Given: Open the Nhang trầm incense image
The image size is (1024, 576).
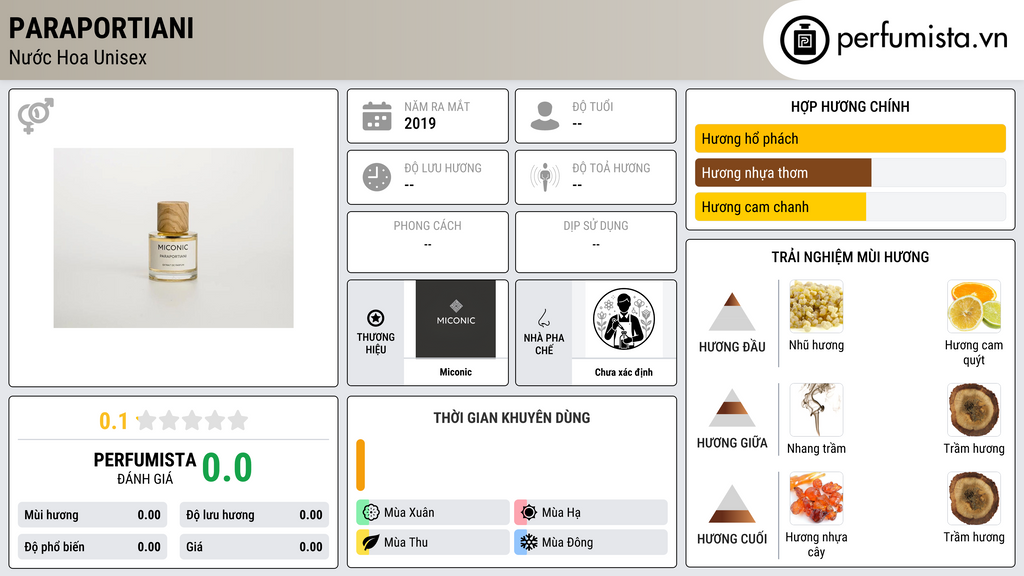Looking at the screenshot, I should (x=816, y=409).
